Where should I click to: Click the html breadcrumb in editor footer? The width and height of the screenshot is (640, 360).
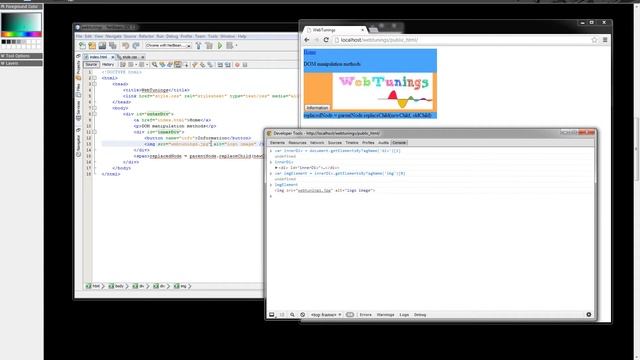pyautogui.click(x=93, y=287)
